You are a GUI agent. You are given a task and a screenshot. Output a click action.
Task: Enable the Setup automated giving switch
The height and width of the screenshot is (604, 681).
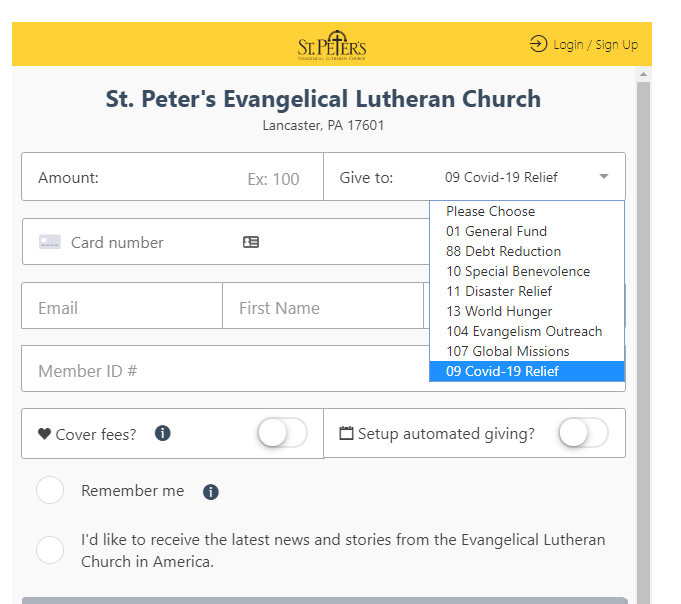(583, 432)
